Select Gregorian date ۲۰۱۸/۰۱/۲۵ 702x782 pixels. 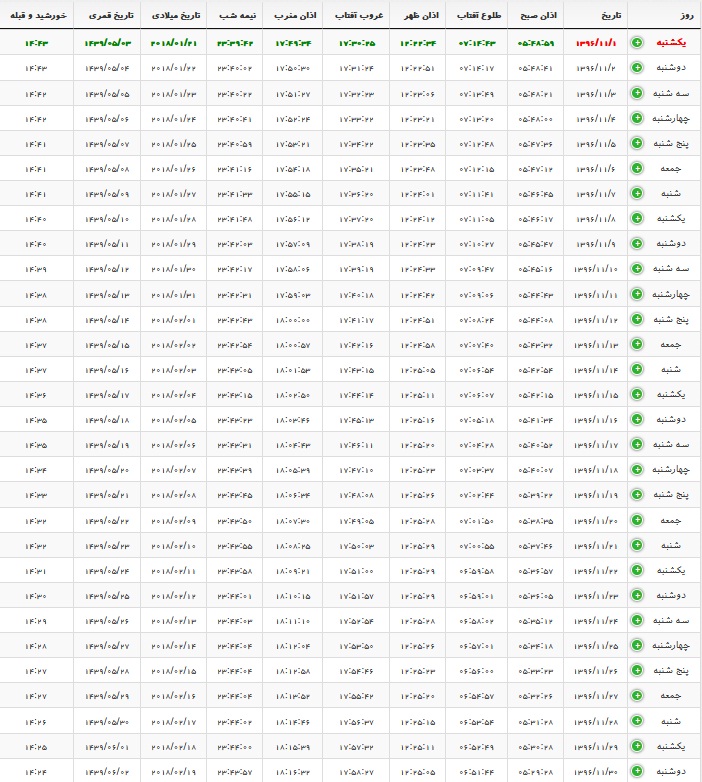[174, 144]
